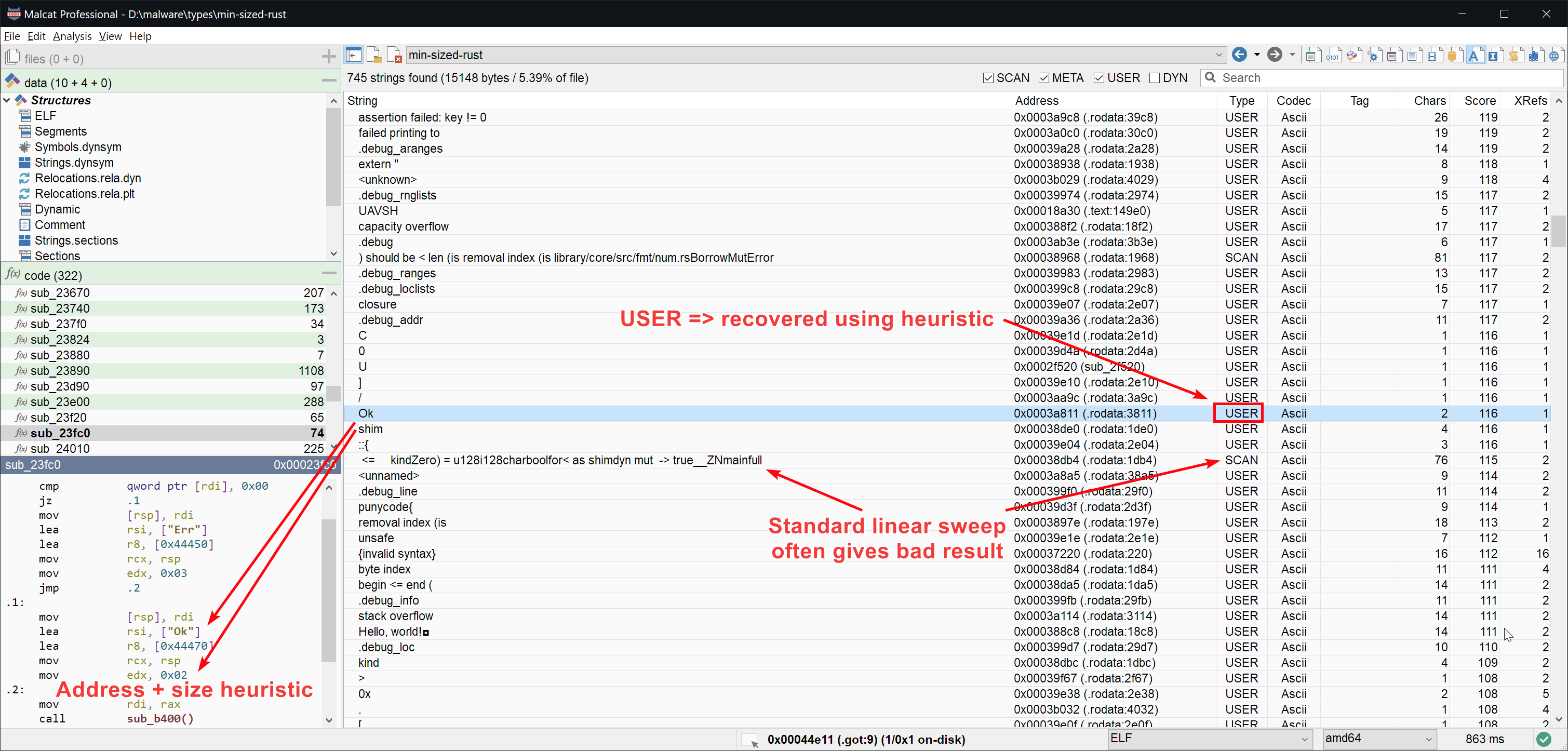The image size is (1568, 751).
Task: Click the status bar selection cursor icon
Action: (x=750, y=740)
